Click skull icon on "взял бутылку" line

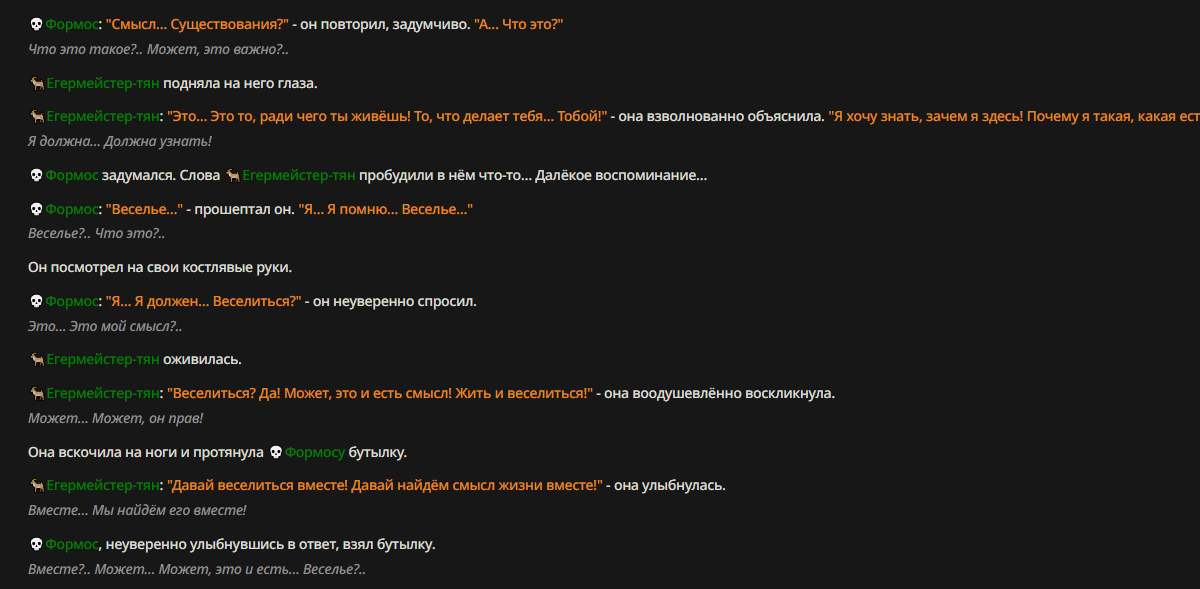36,545
